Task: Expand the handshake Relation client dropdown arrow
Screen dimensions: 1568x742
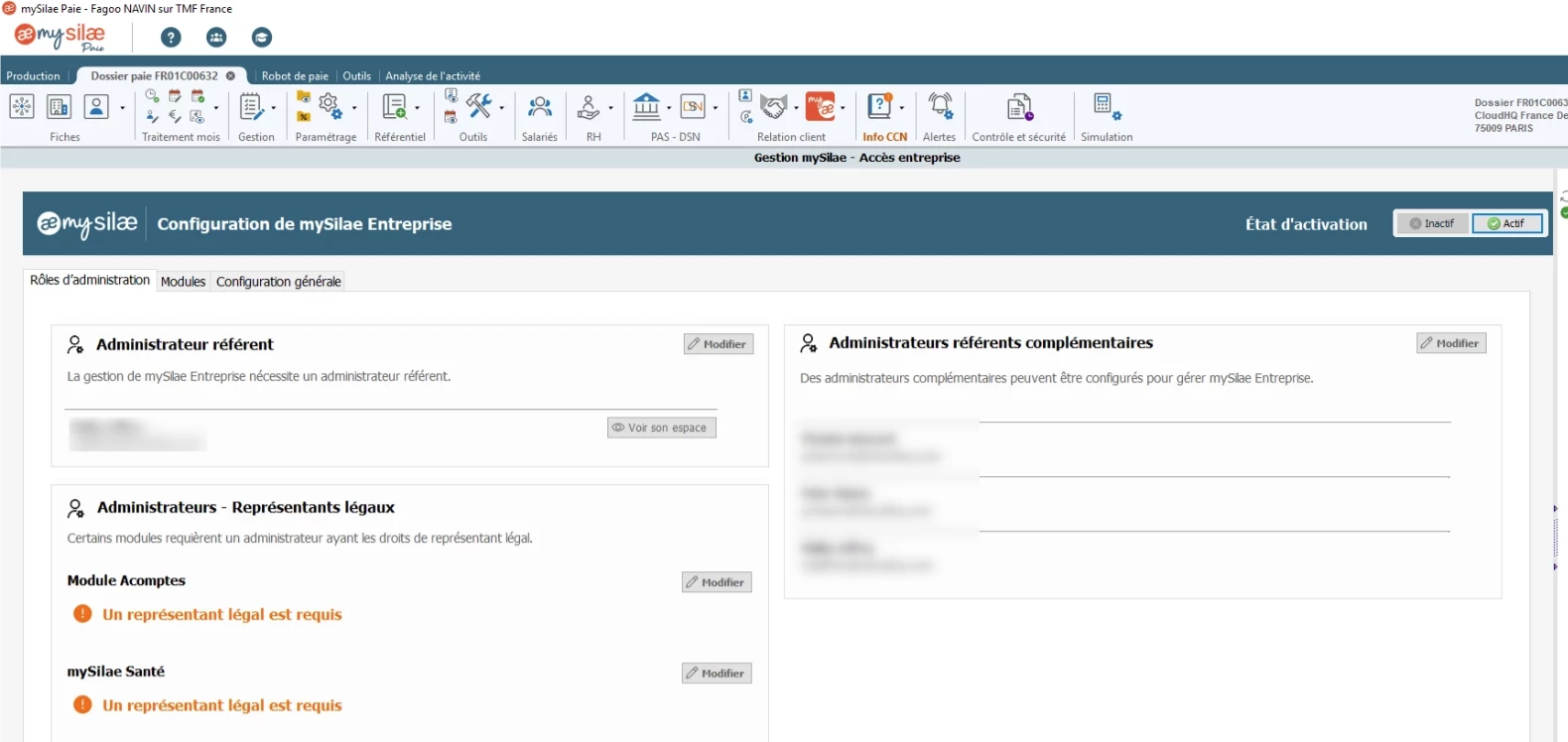Action: point(796,108)
